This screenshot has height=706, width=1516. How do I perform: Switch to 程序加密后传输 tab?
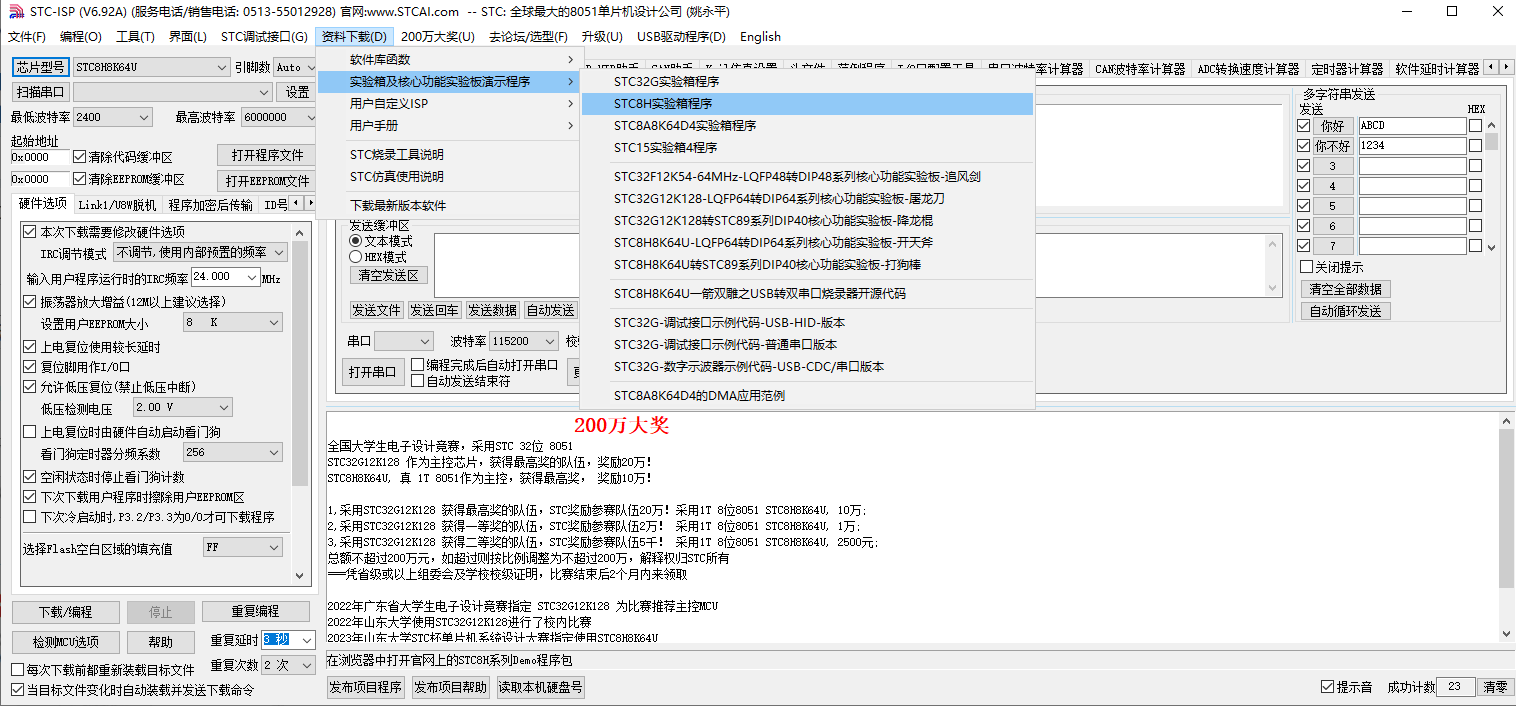click(210, 205)
